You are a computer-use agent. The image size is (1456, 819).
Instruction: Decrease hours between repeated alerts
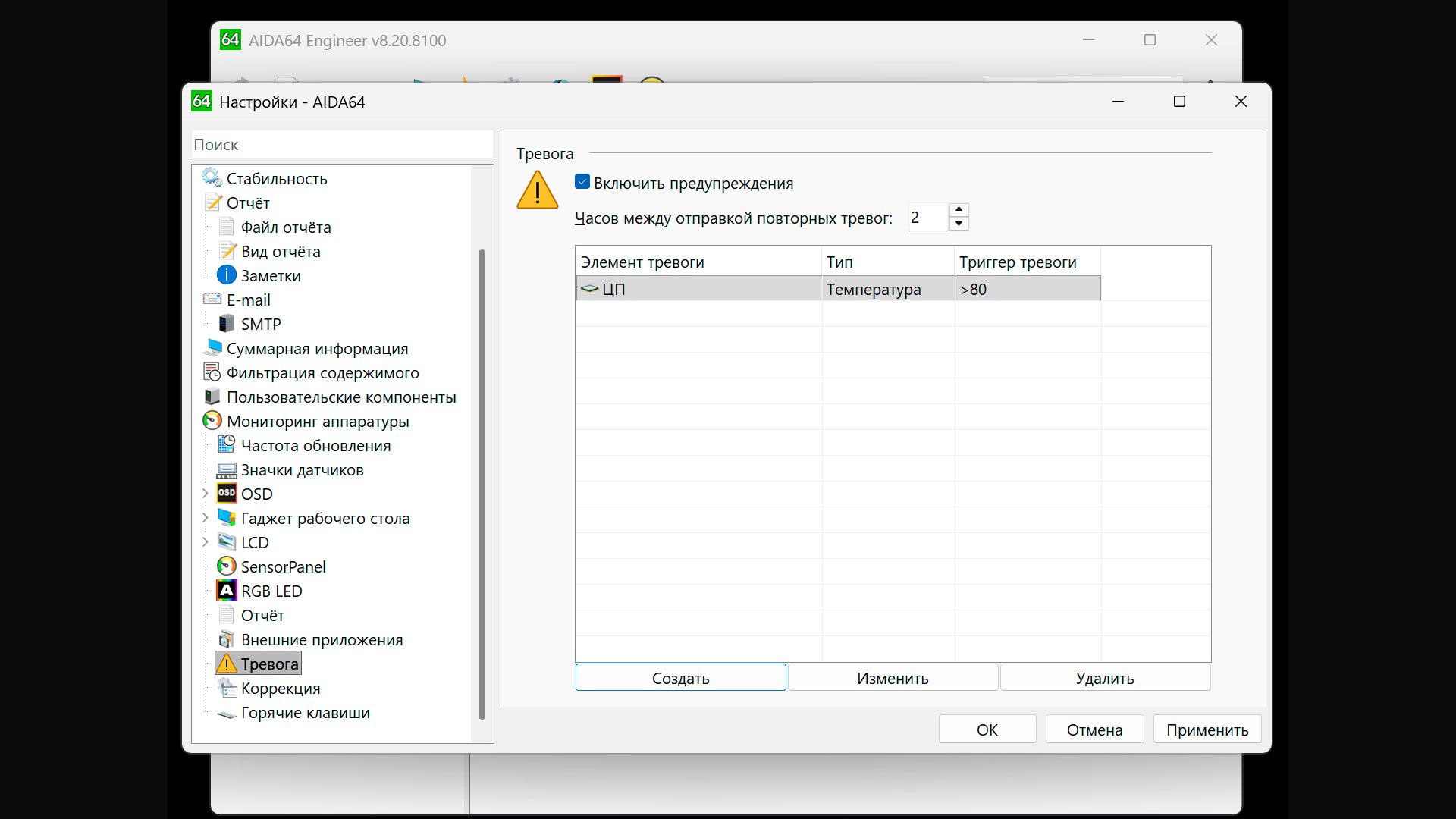click(x=959, y=224)
